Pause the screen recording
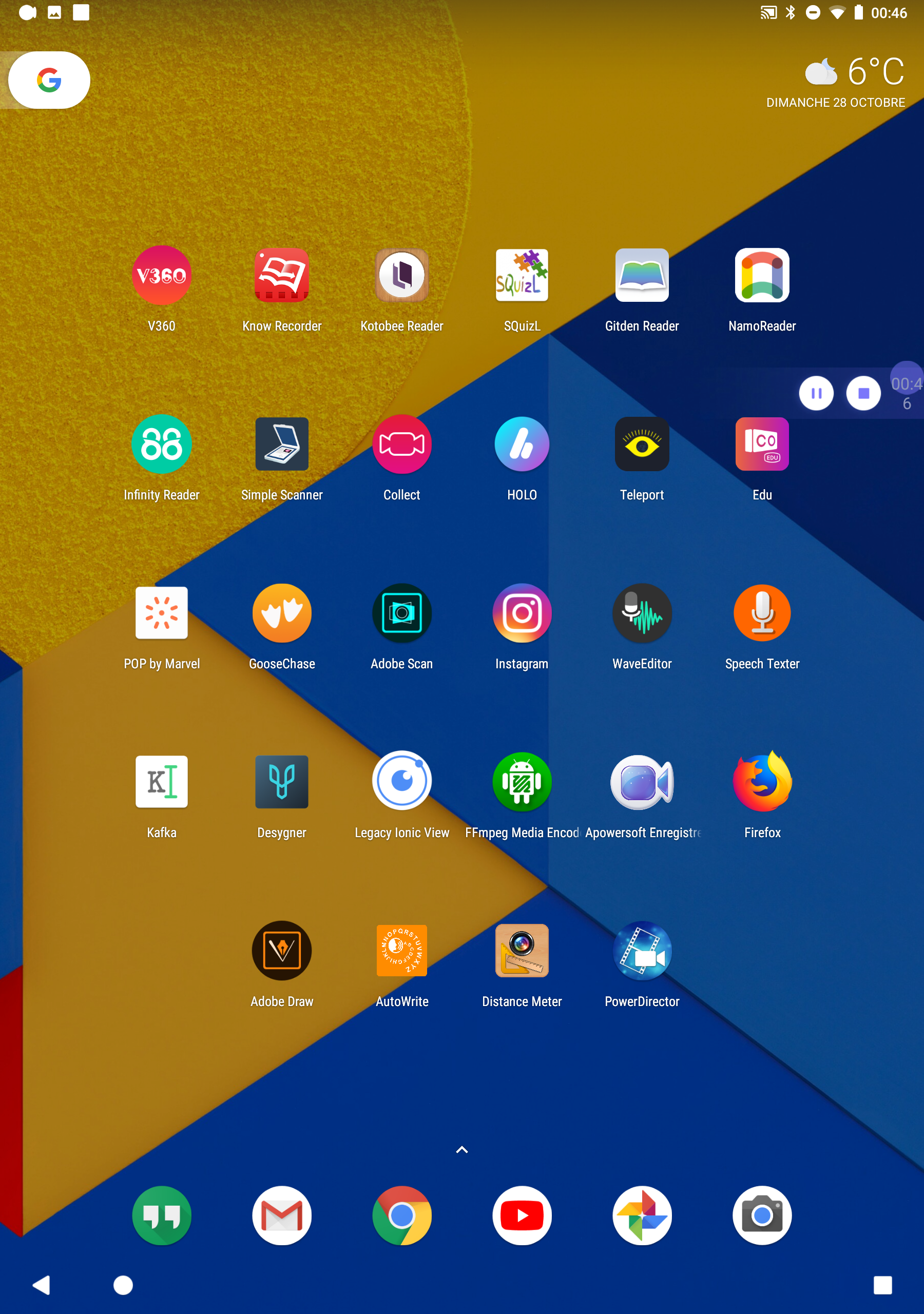The height and width of the screenshot is (1314, 924). pyautogui.click(x=816, y=393)
